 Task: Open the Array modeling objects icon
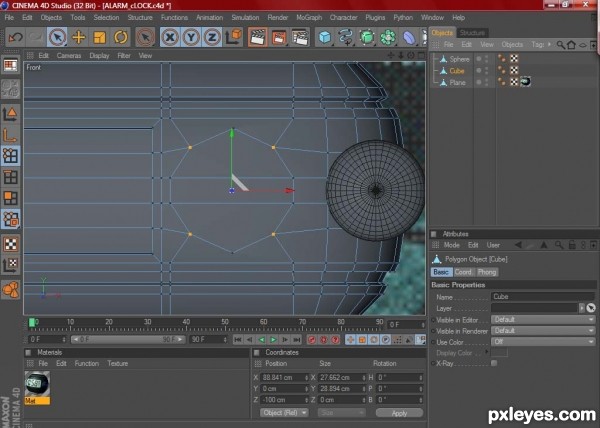[x=388, y=37]
